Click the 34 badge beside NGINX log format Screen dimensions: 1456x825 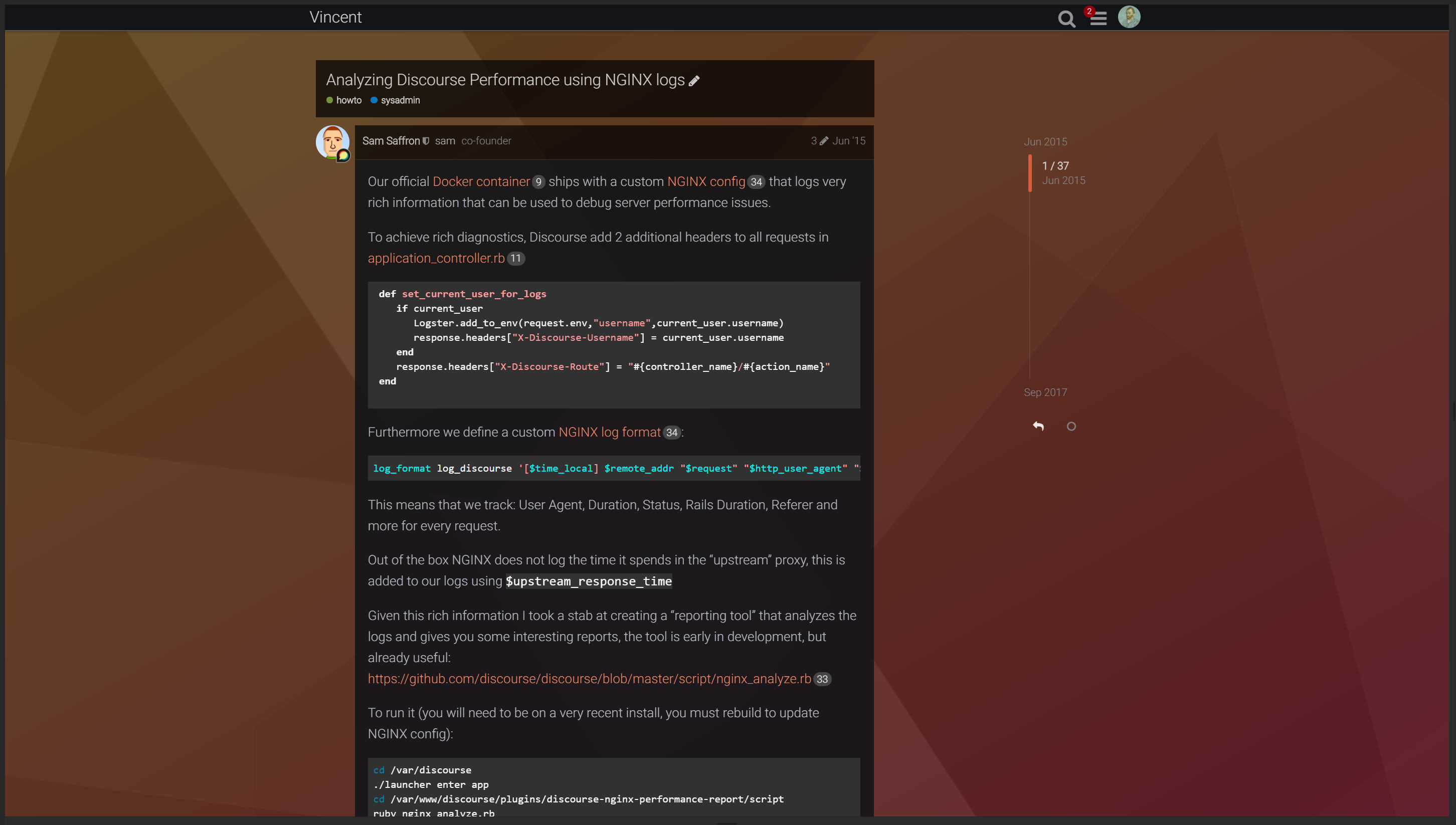click(672, 433)
